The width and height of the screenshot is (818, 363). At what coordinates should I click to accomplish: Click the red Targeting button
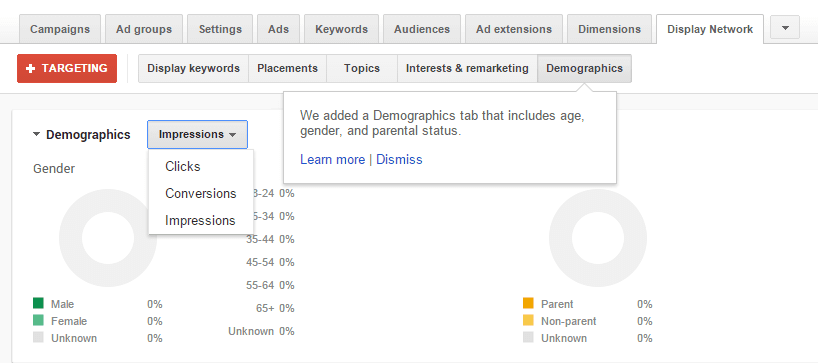(x=67, y=68)
